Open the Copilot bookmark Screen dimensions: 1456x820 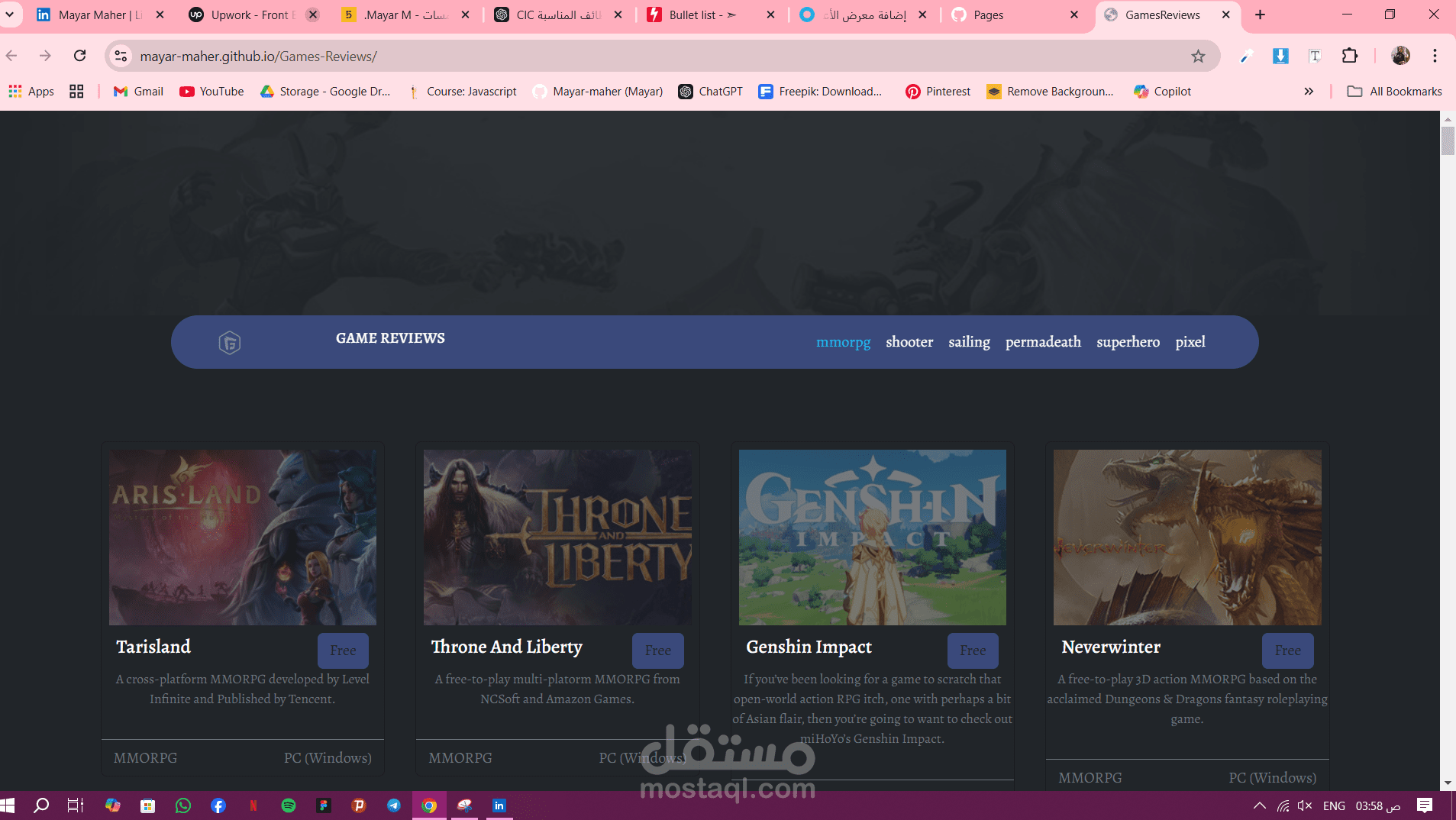[x=1162, y=92]
